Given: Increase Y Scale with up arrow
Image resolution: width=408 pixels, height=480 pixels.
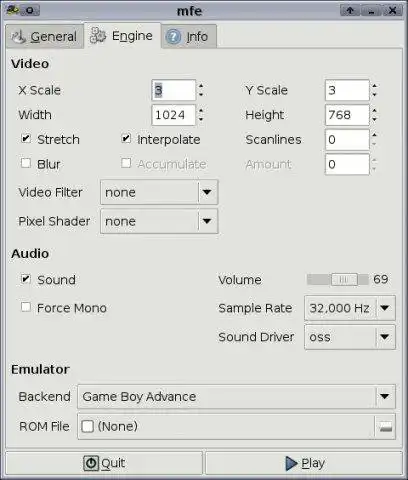Looking at the screenshot, I should pos(375,86).
